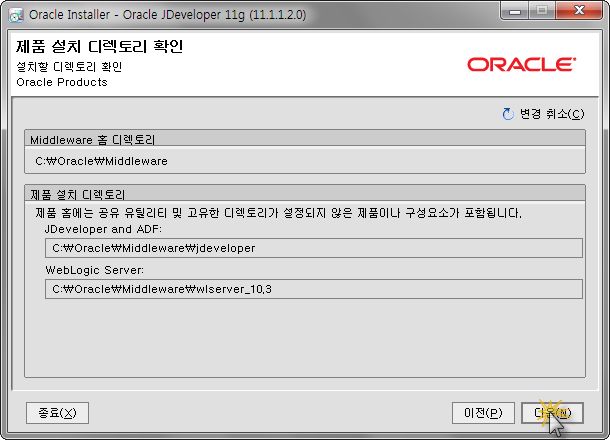Click the WebLogic Server: label
This screenshot has width=610, height=440.
(95, 270)
